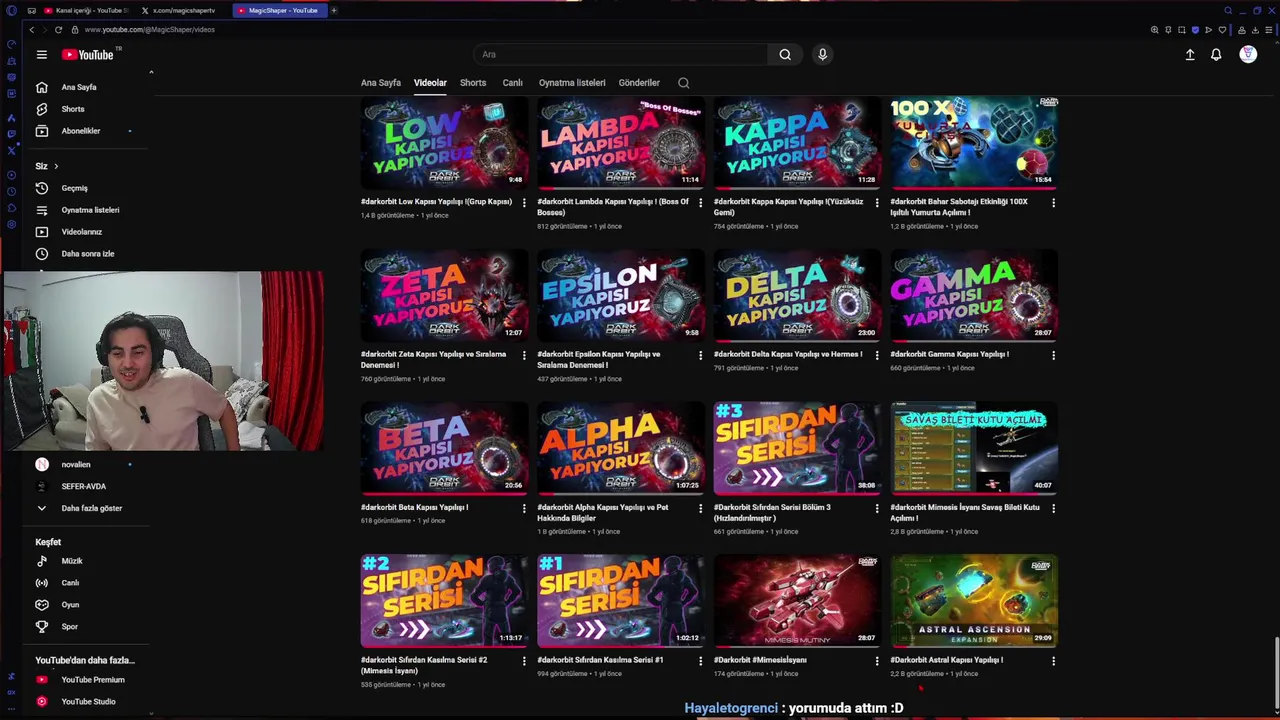Image resolution: width=1280 pixels, height=720 pixels.
Task: Open the create upload icon
Action: 1190,55
